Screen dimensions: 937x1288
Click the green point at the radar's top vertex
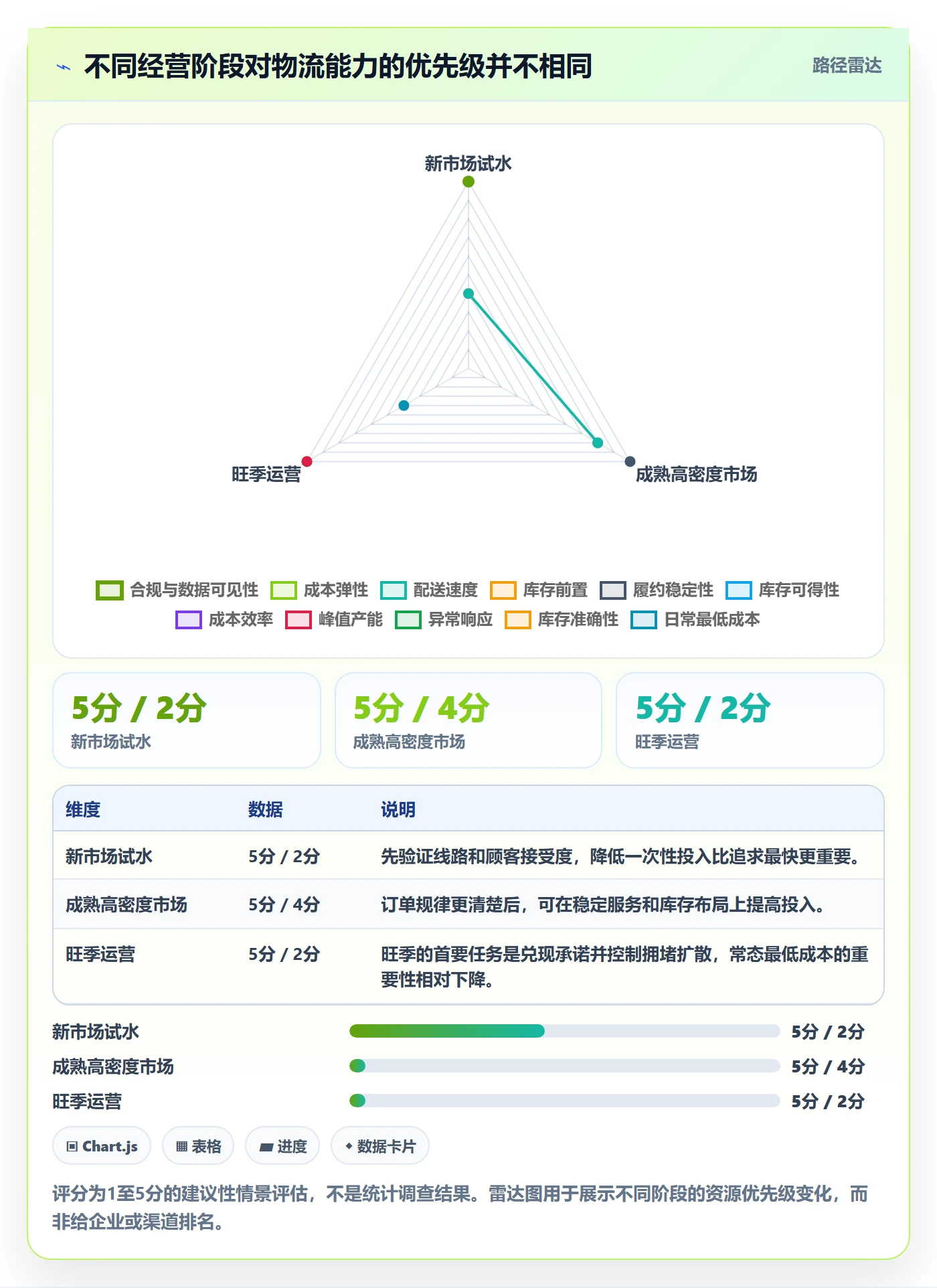point(468,181)
